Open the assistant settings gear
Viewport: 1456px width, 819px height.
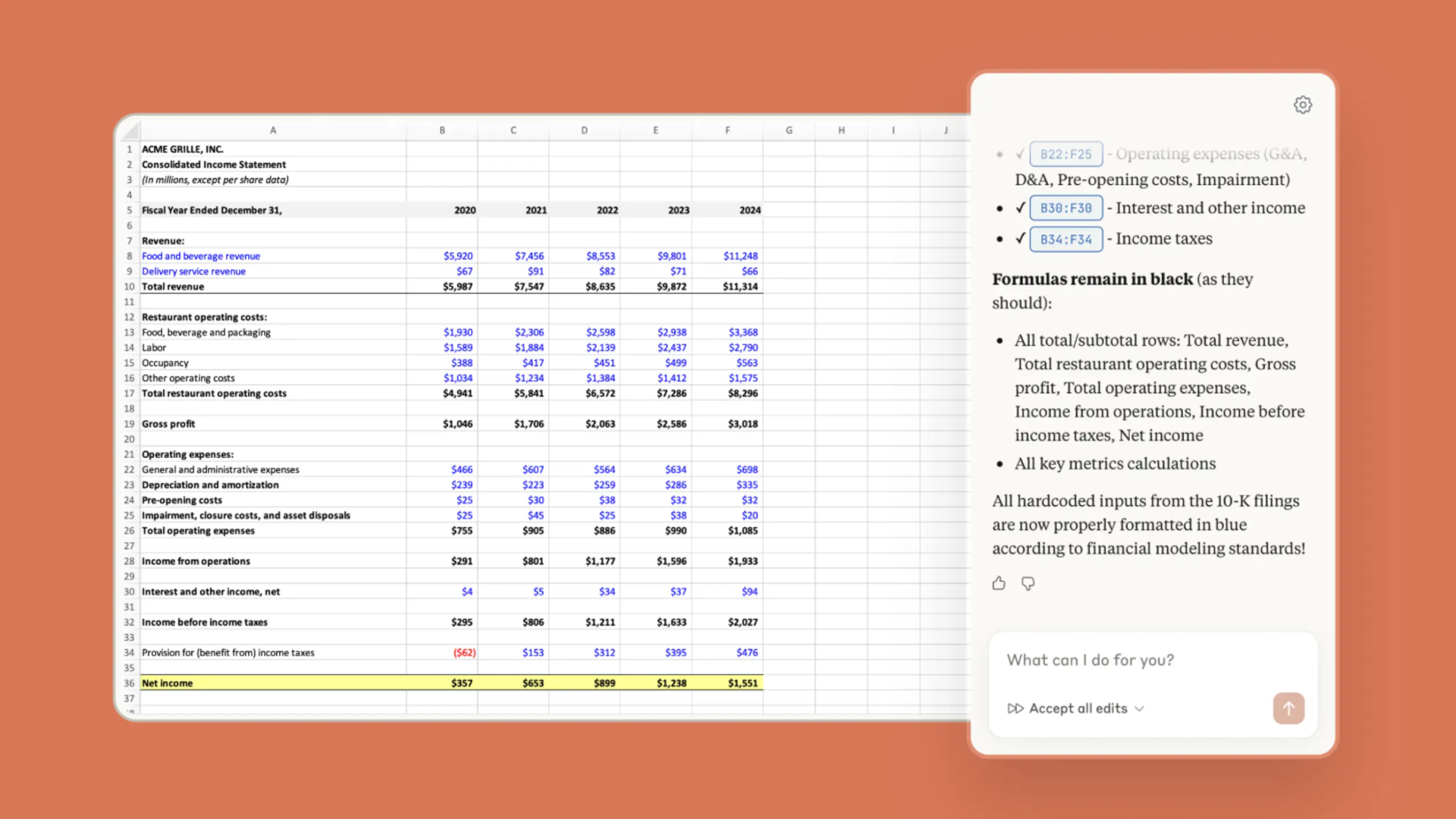click(x=1302, y=105)
